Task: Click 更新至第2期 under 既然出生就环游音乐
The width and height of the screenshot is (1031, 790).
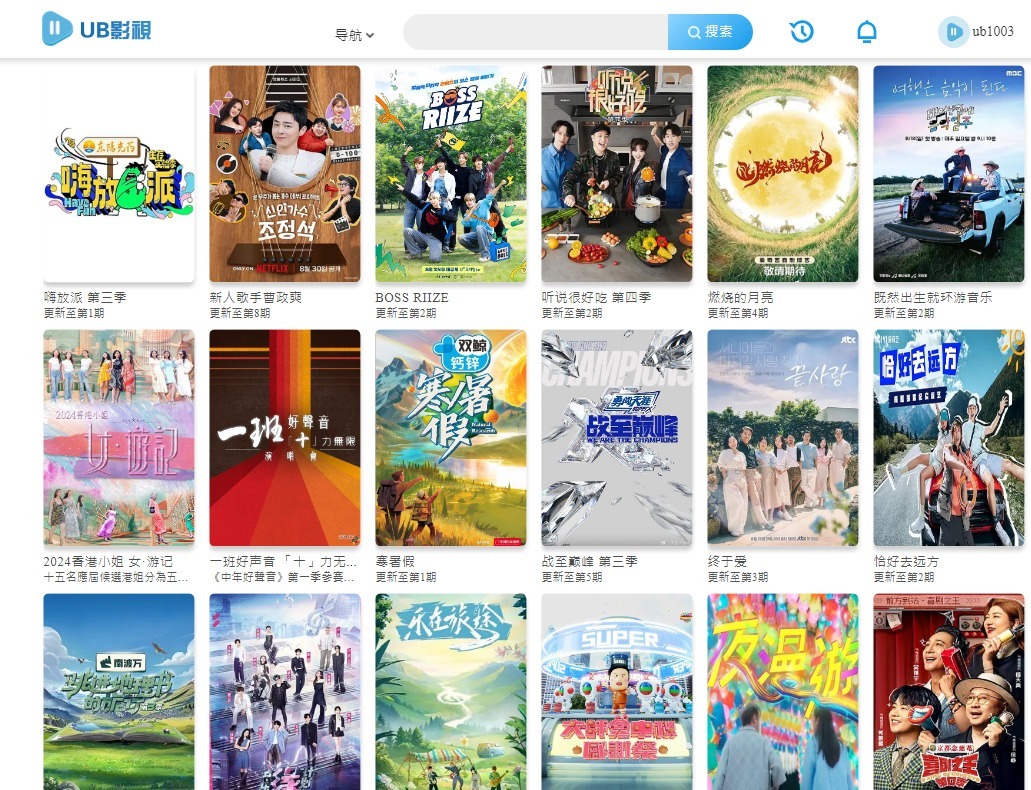Action: pyautogui.click(x=904, y=313)
